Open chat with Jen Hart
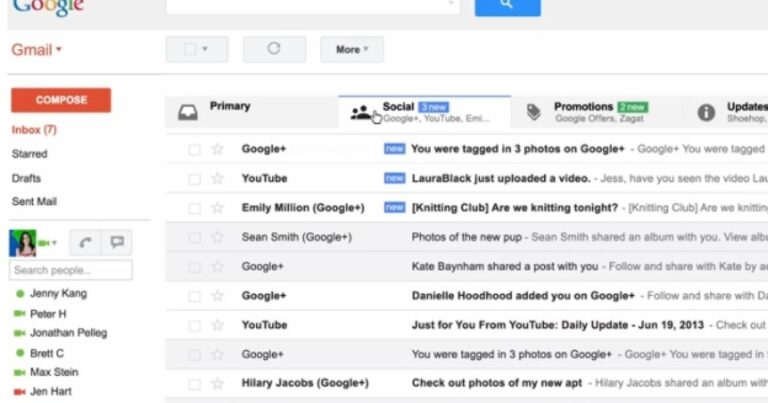The height and width of the screenshot is (403, 768). click(x=50, y=392)
